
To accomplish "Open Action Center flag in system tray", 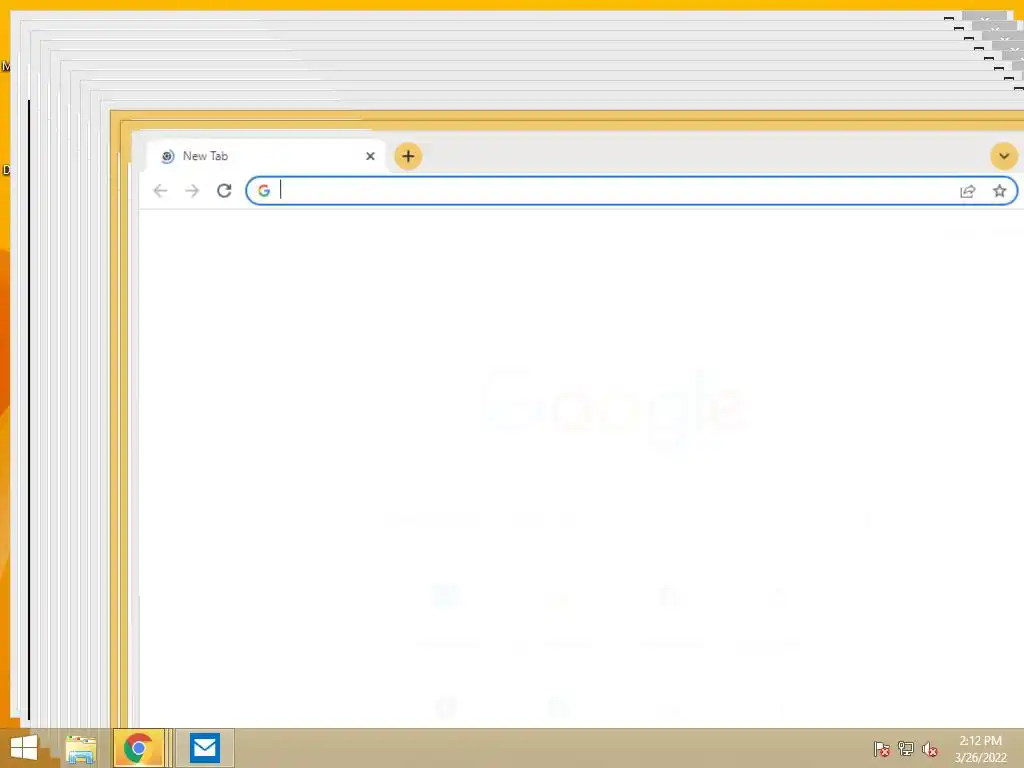I will [x=881, y=748].
